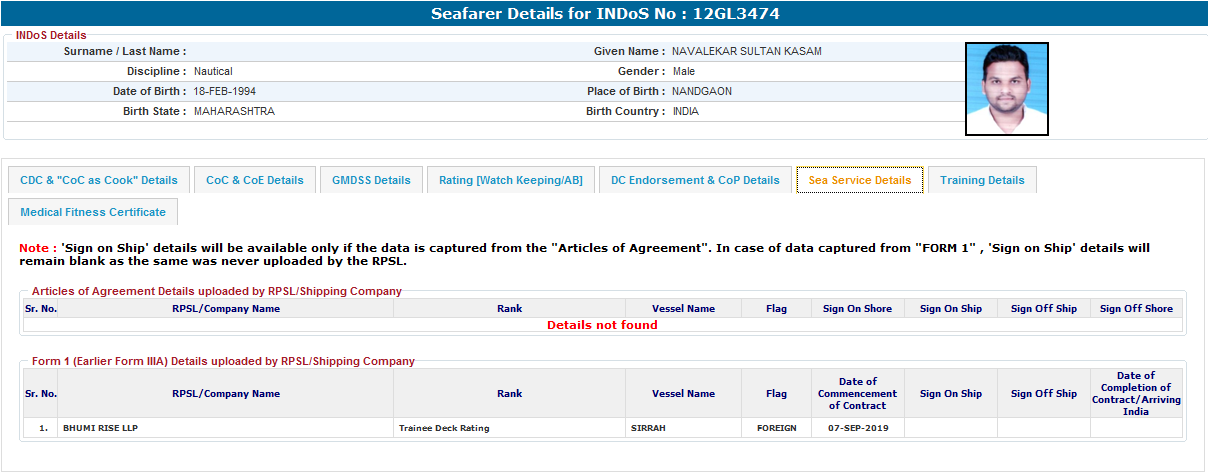Open the Training Details tab
The width and height of the screenshot is (1208, 472).
(982, 180)
